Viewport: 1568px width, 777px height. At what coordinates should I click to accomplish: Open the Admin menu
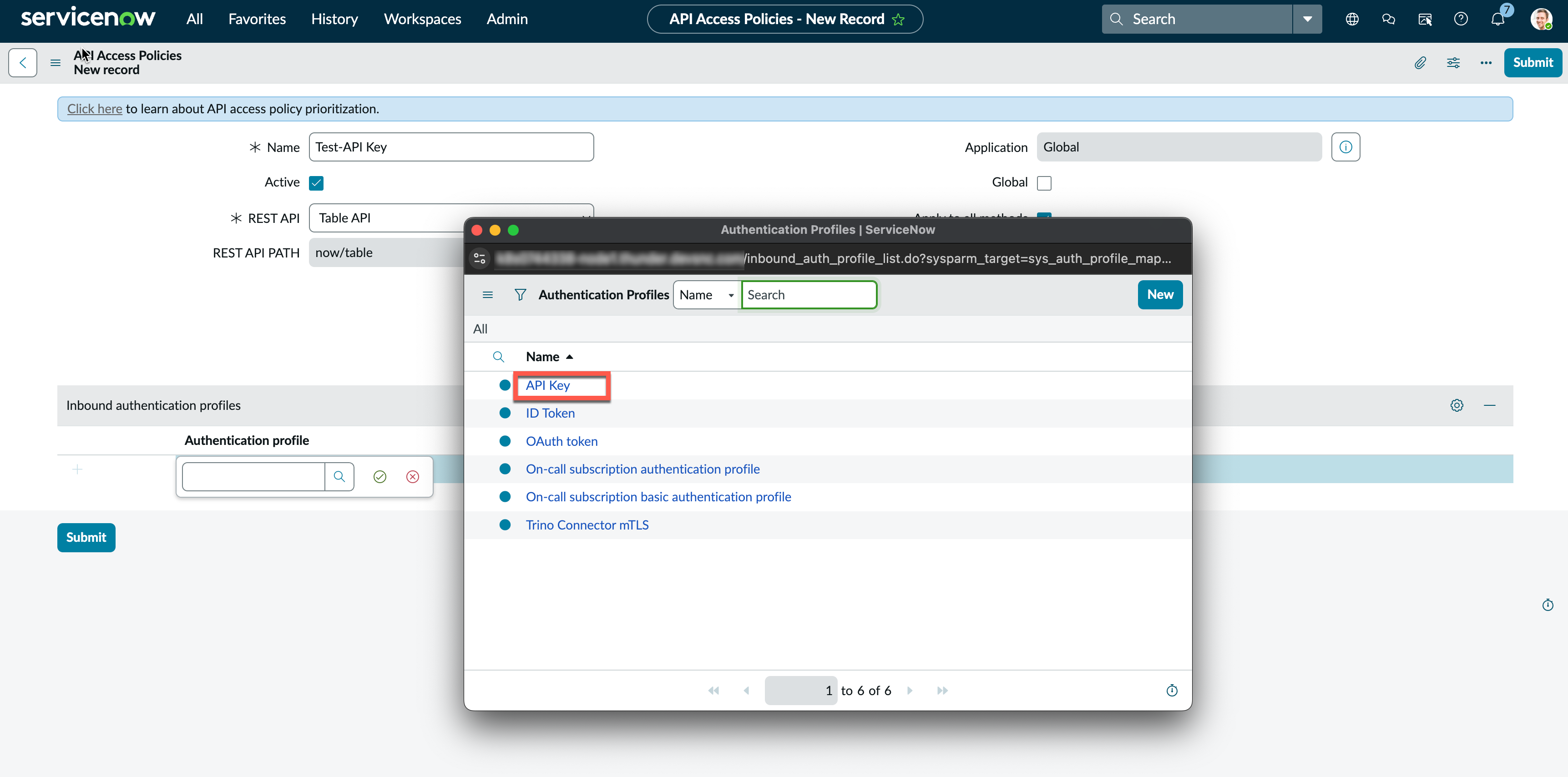tap(507, 19)
